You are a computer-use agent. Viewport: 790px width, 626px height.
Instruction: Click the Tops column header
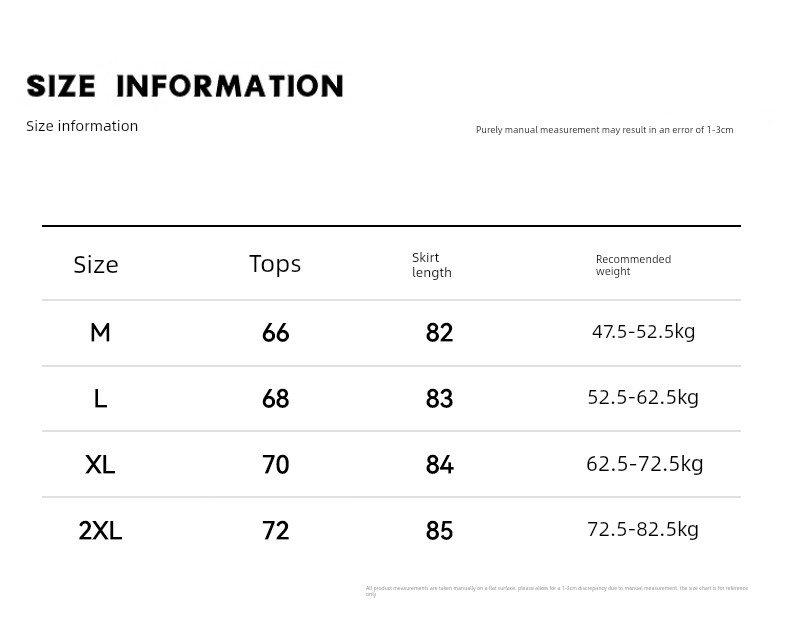275,265
